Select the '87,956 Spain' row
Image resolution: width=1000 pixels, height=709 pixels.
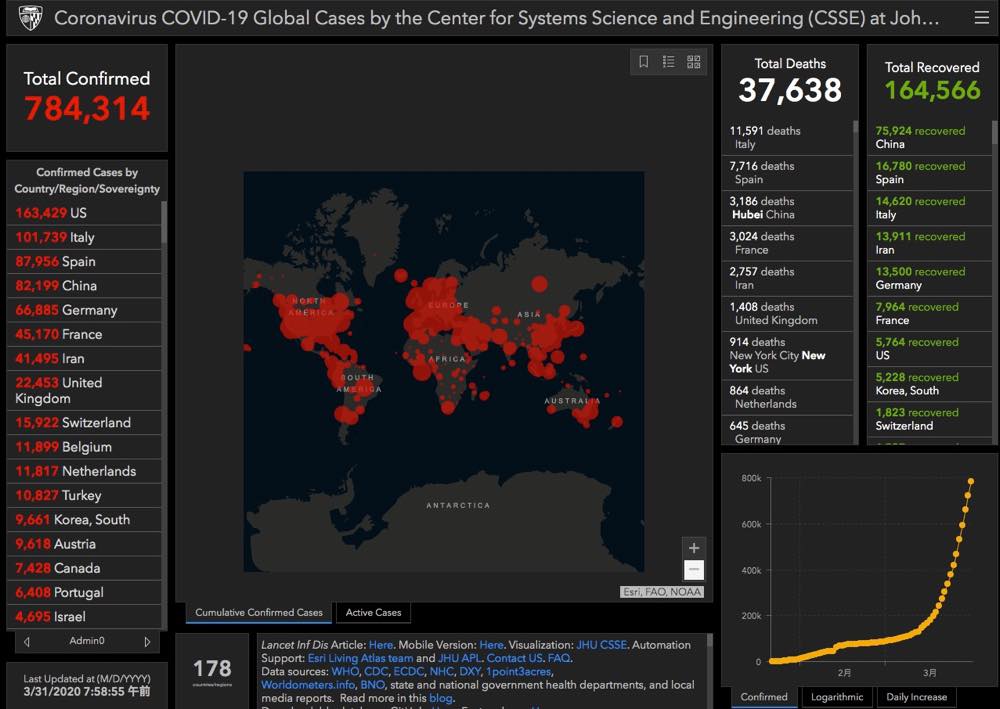84,261
